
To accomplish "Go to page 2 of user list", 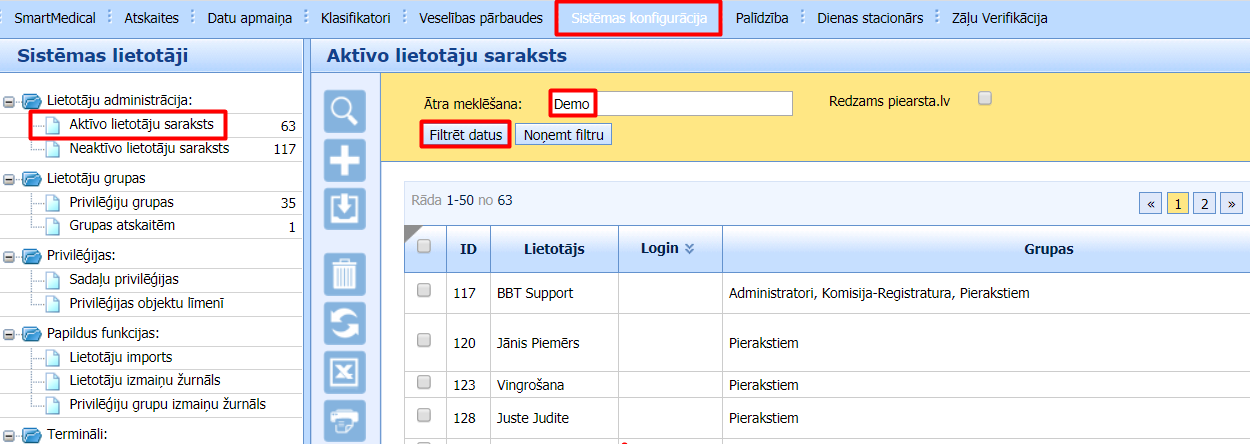I will 1205,204.
